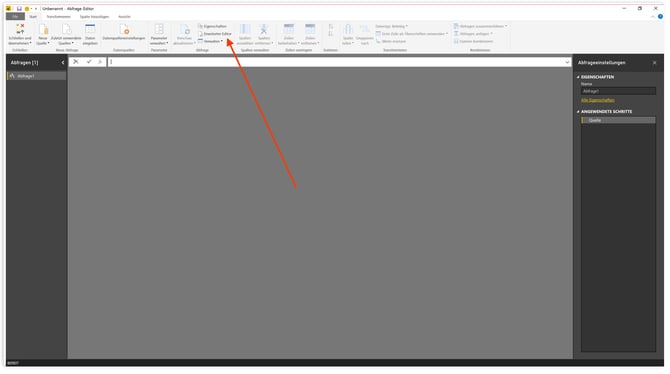The height and width of the screenshot is (374, 670).
Task: Click sort descending icon
Action: click(x=331, y=34)
